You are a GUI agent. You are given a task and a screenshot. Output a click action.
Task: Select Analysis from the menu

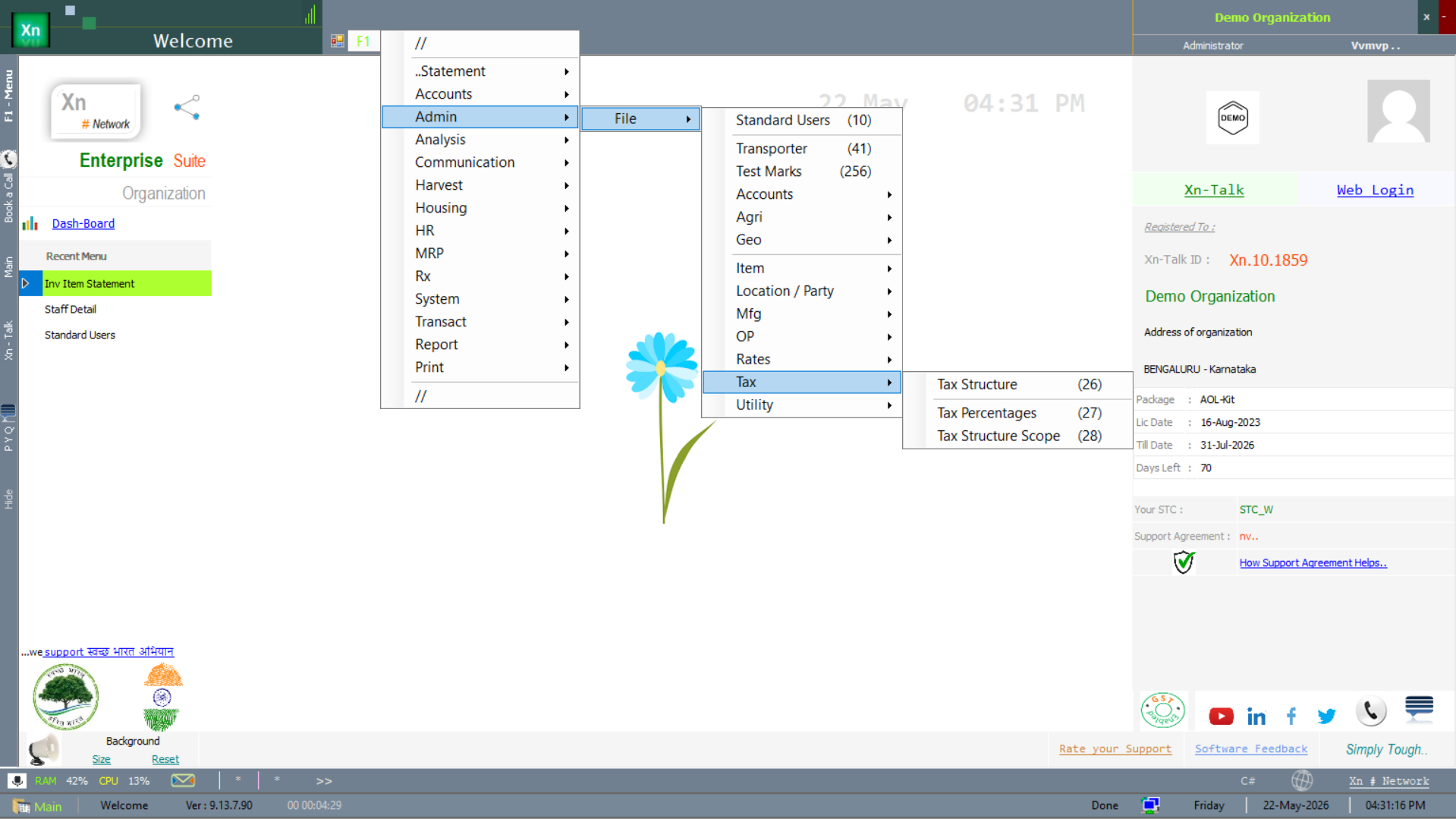pyautogui.click(x=480, y=140)
